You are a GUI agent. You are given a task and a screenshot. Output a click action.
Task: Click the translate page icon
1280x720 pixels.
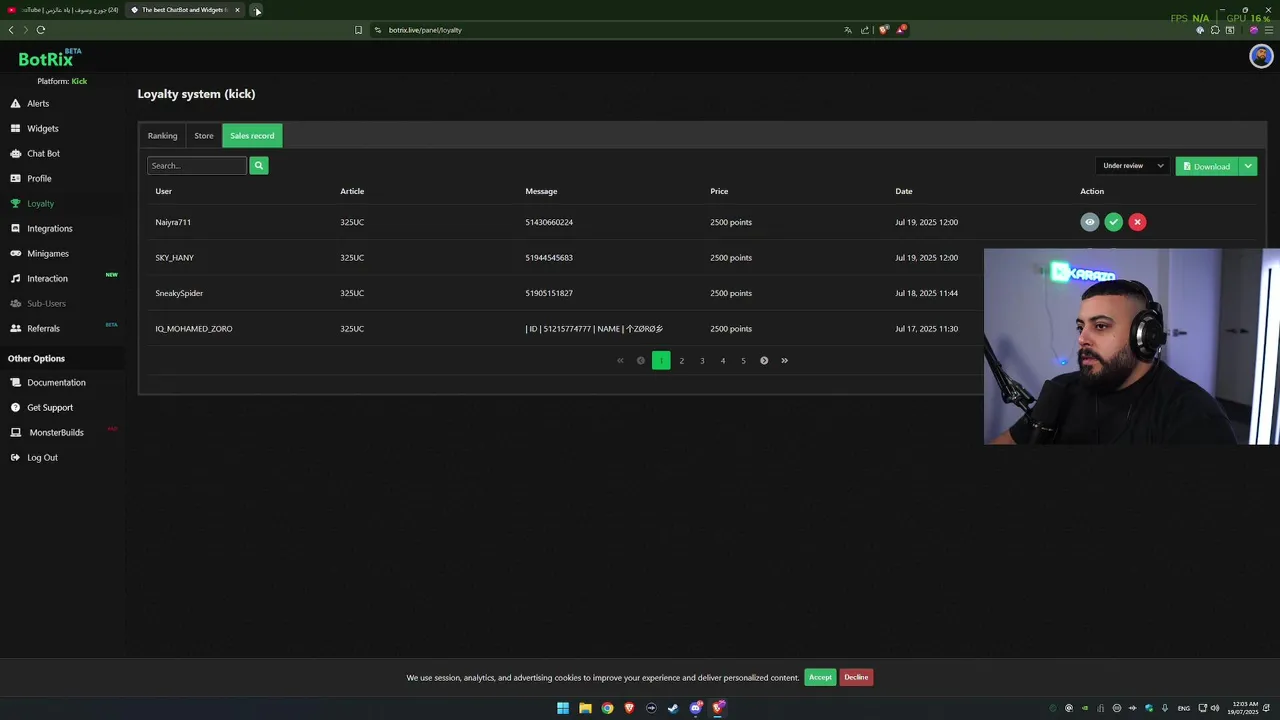coord(848,30)
